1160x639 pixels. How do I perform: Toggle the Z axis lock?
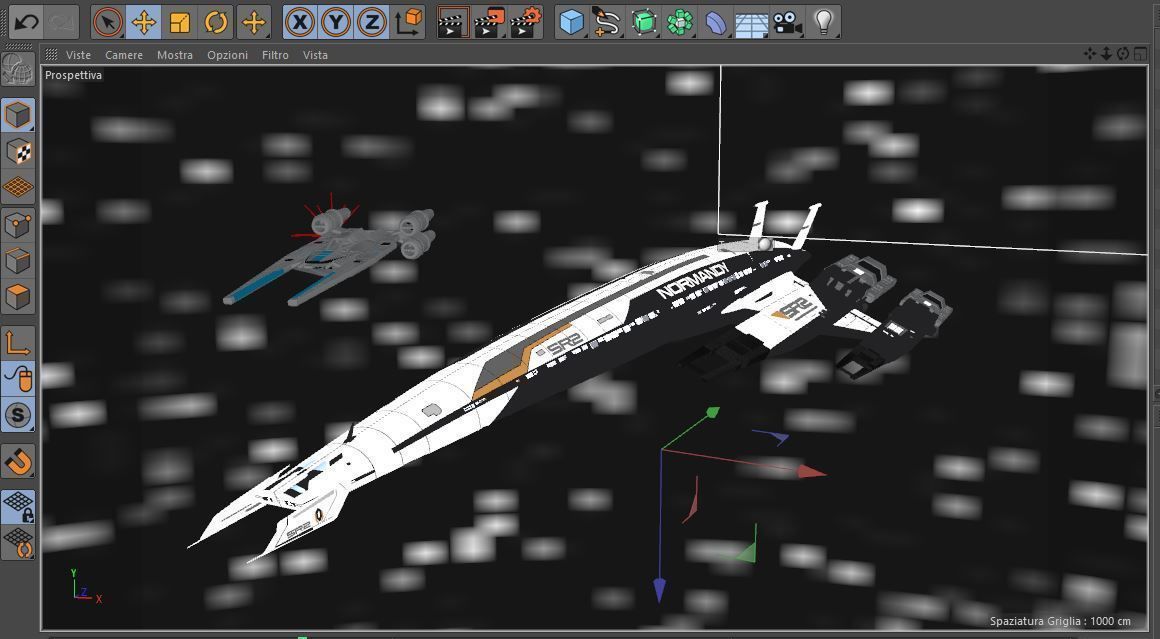(371, 22)
